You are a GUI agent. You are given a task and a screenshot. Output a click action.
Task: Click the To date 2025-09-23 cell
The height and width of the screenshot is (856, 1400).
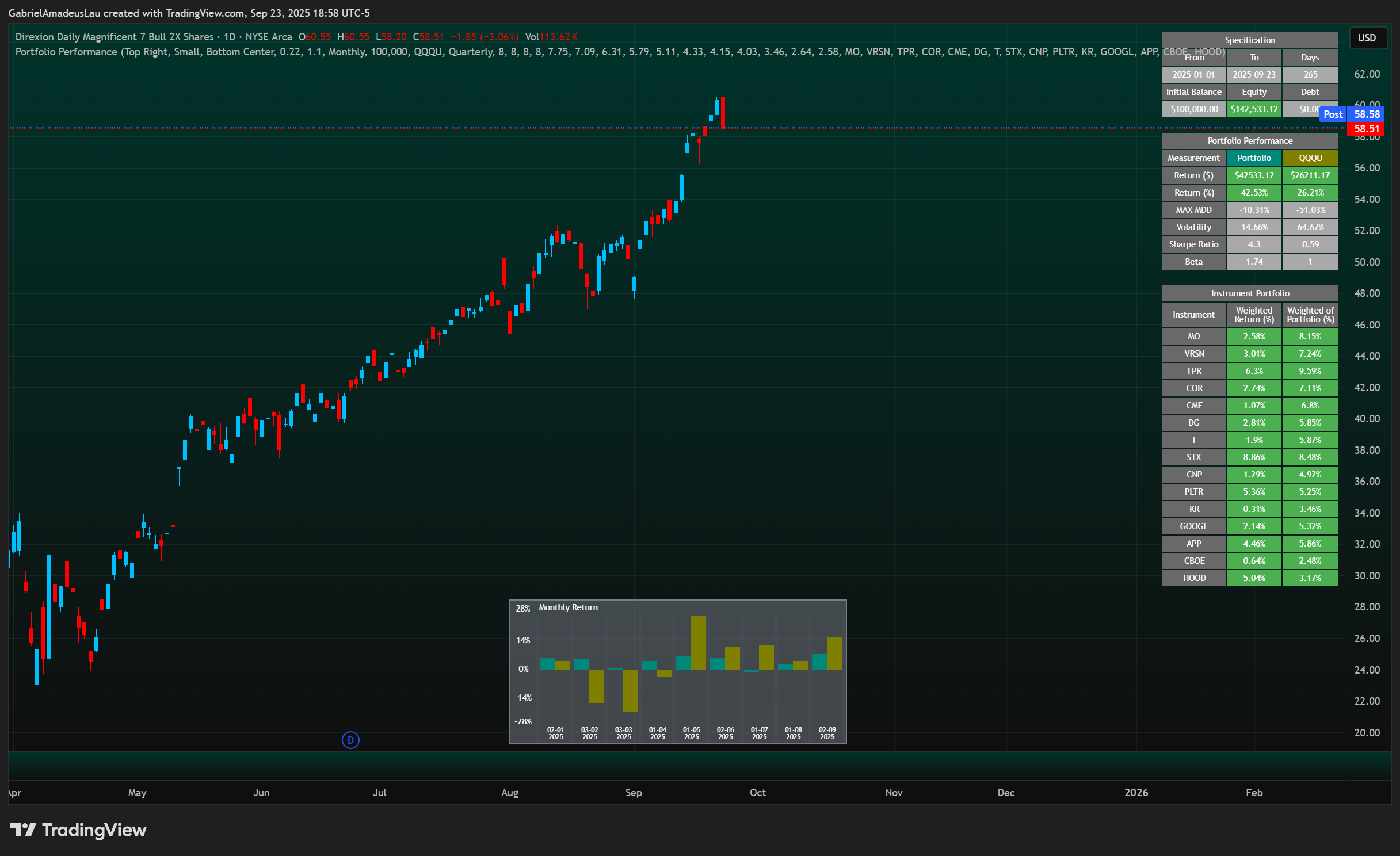tap(1254, 75)
